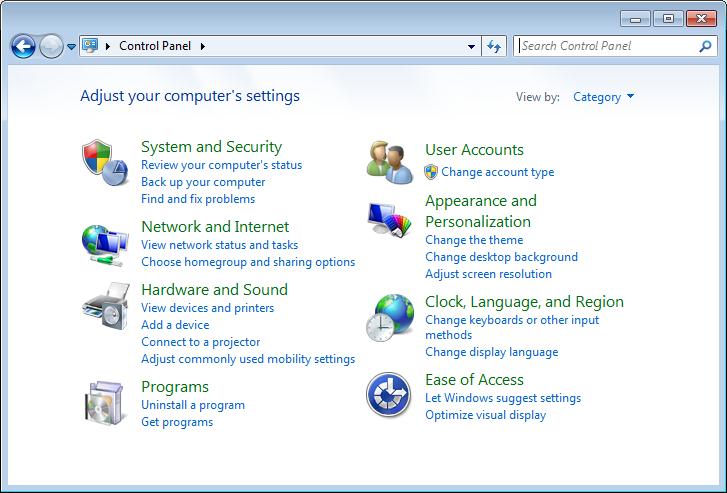Open Network and Internet heading
Image resolution: width=727 pixels, height=493 pixels.
point(215,227)
